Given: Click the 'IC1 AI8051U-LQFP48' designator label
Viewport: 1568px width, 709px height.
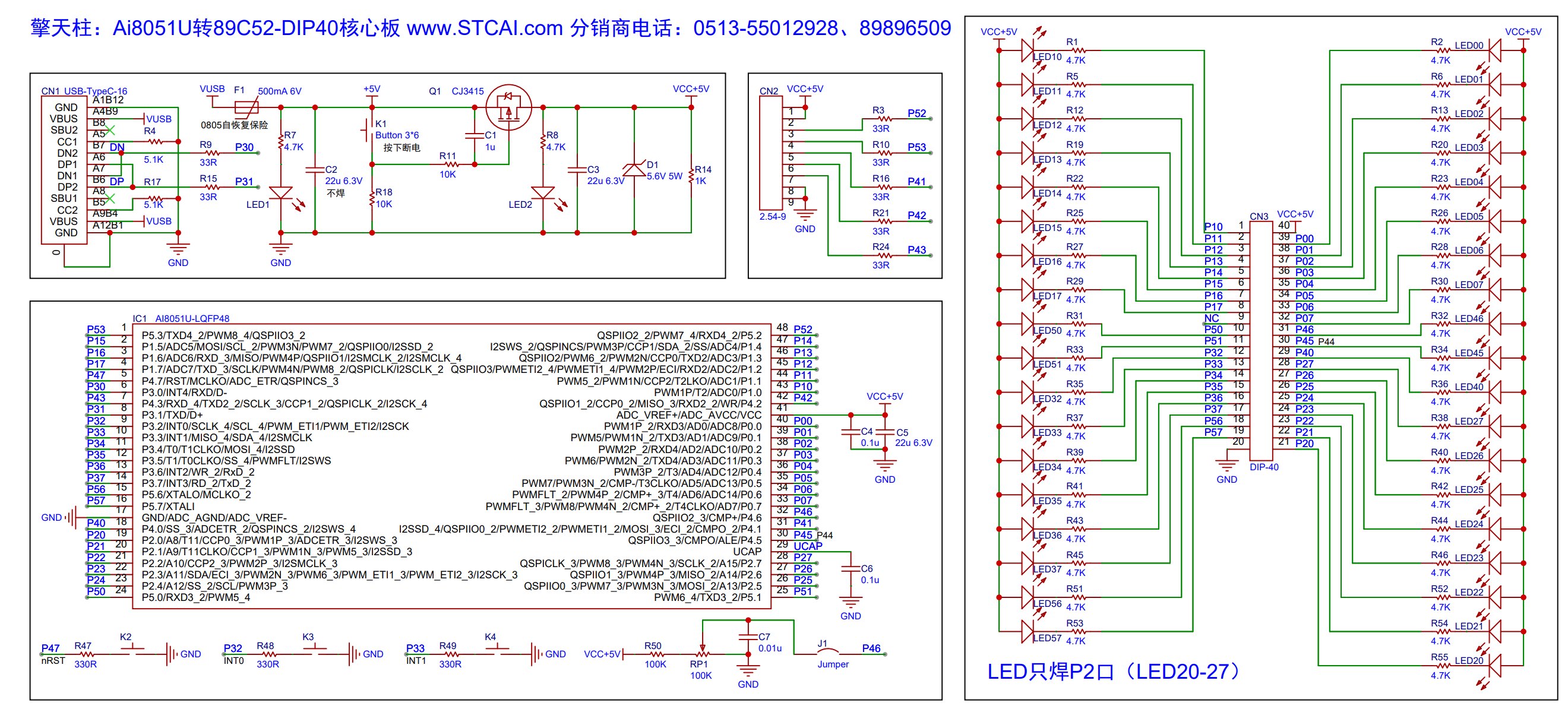Looking at the screenshot, I should coord(181,318).
